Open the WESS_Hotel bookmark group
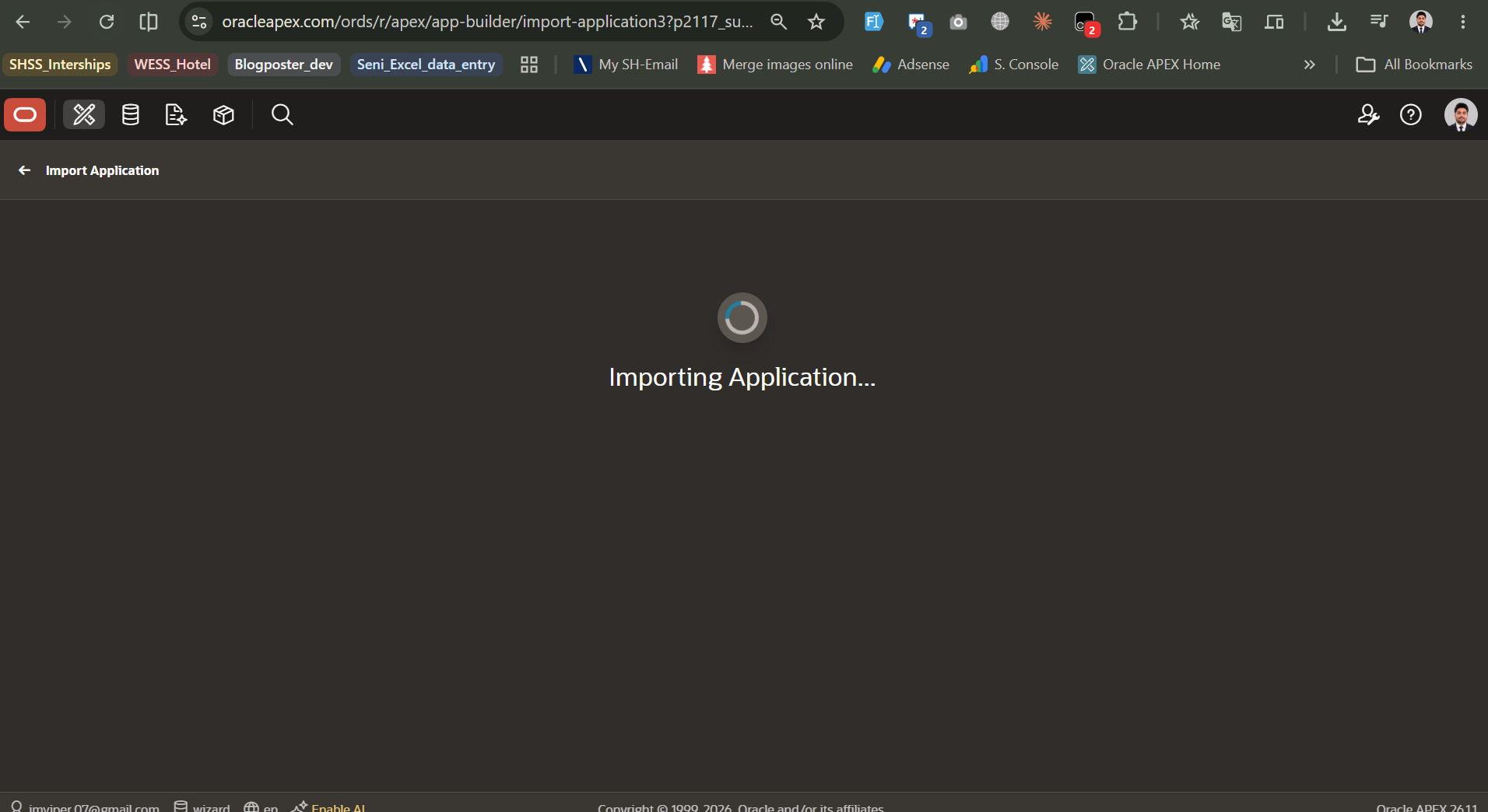The width and height of the screenshot is (1488, 812). (172, 65)
